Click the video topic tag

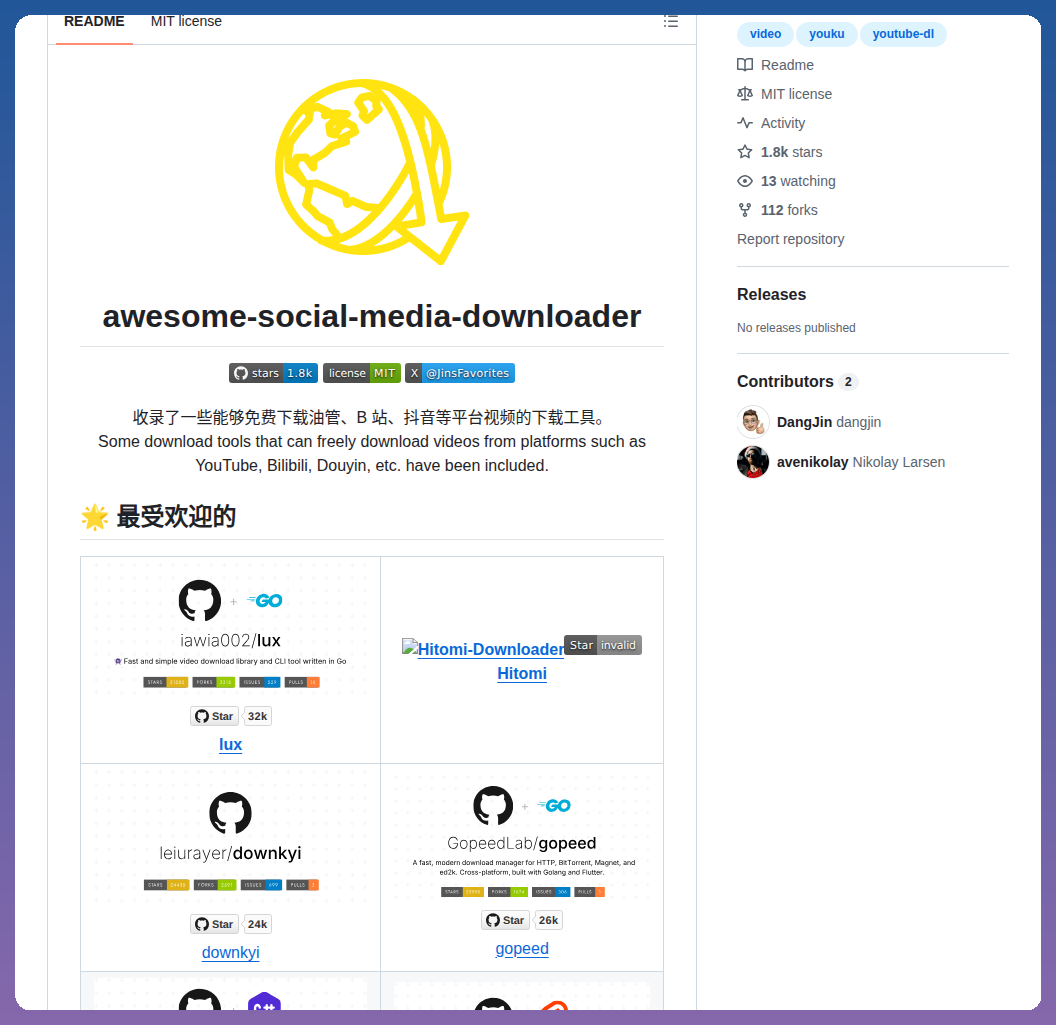[765, 34]
